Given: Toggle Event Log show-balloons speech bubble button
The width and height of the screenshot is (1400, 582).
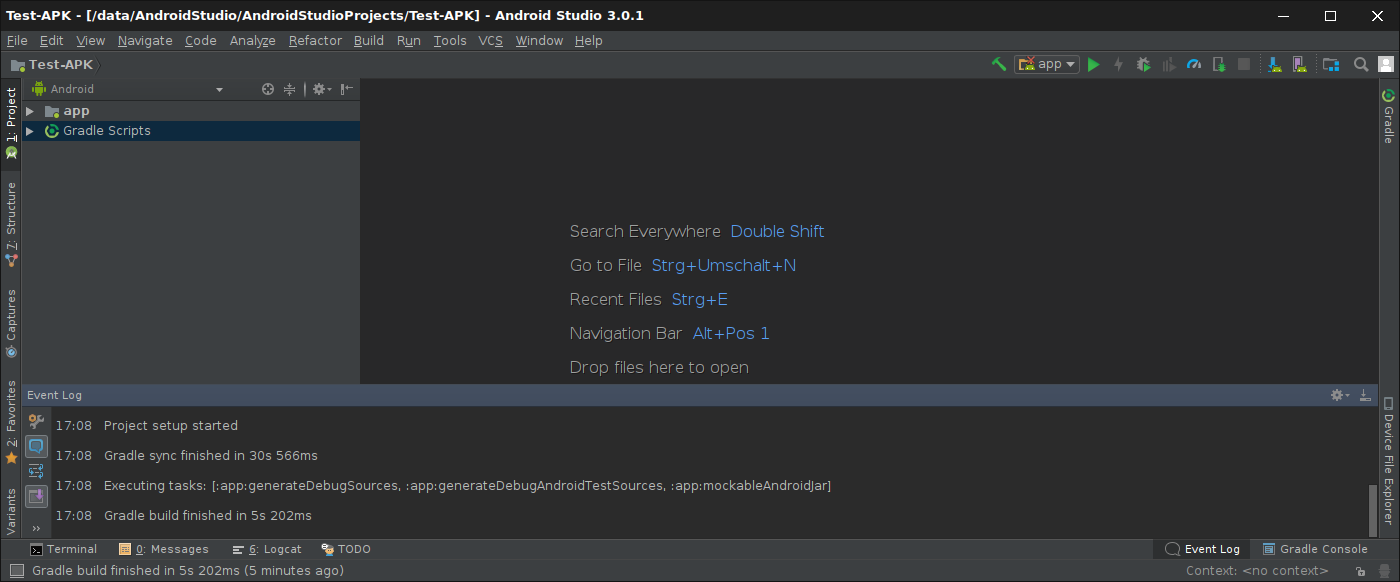Looking at the screenshot, I should click(x=36, y=446).
